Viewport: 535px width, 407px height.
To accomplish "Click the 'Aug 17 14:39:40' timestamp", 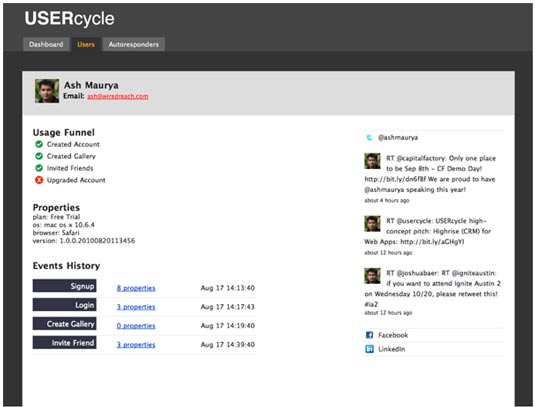I will tap(228, 345).
